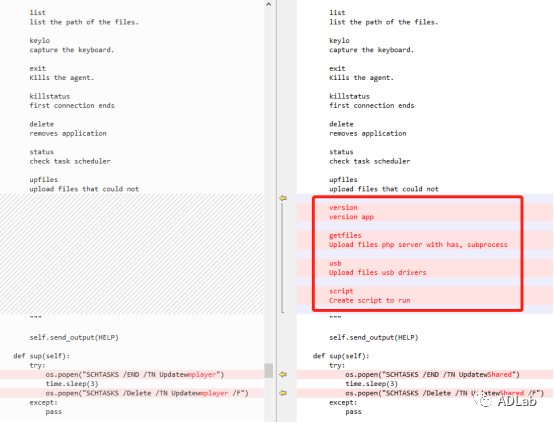The image size is (554, 423).
Task: Click the 'Create script to run' line
Action: point(370,300)
